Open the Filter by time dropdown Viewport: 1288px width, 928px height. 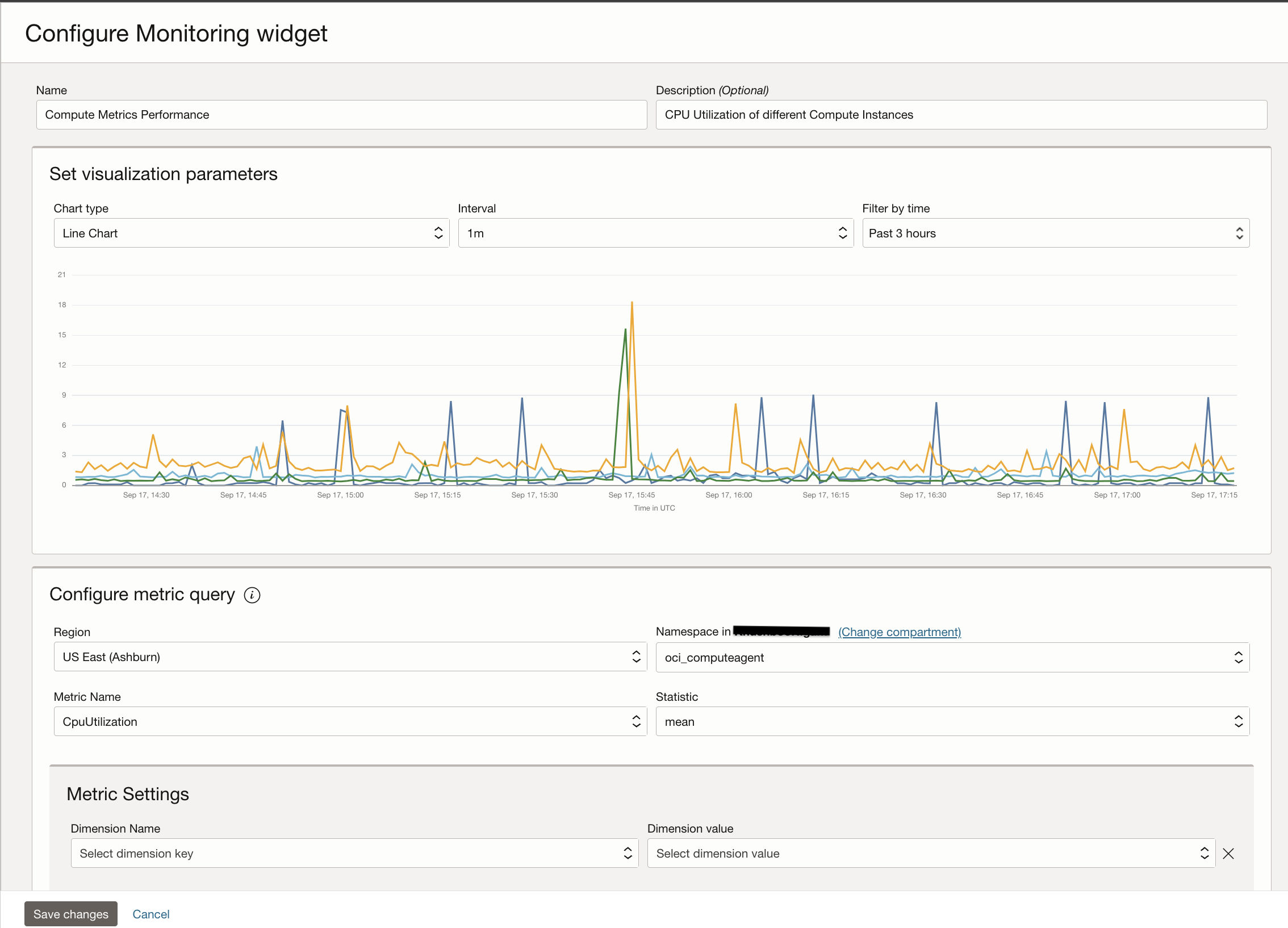tap(1055, 233)
